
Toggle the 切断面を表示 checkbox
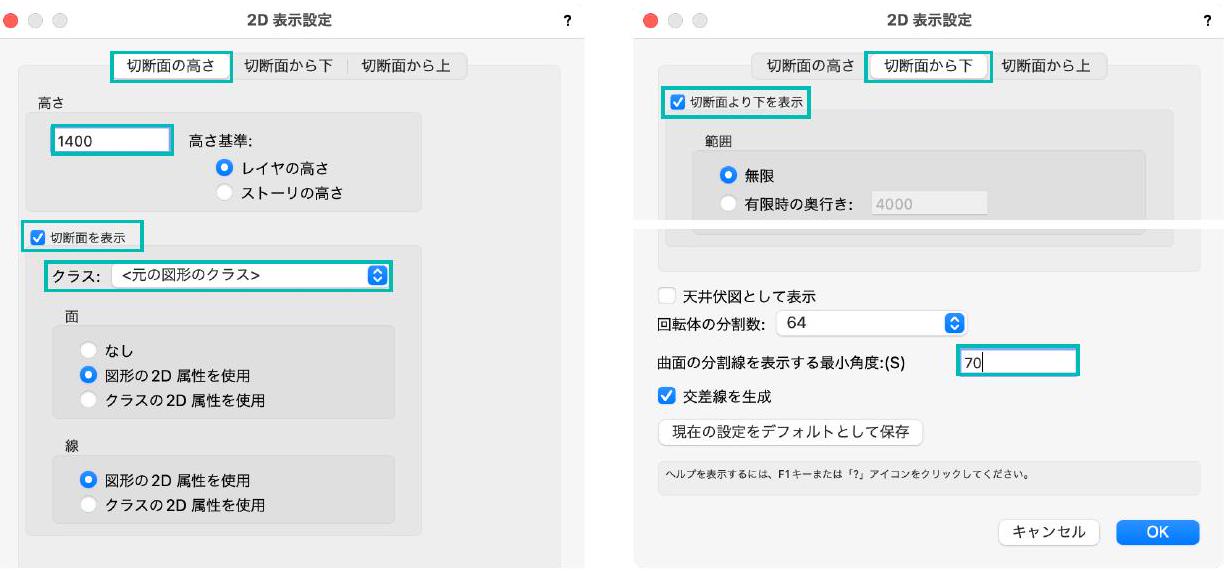38,238
